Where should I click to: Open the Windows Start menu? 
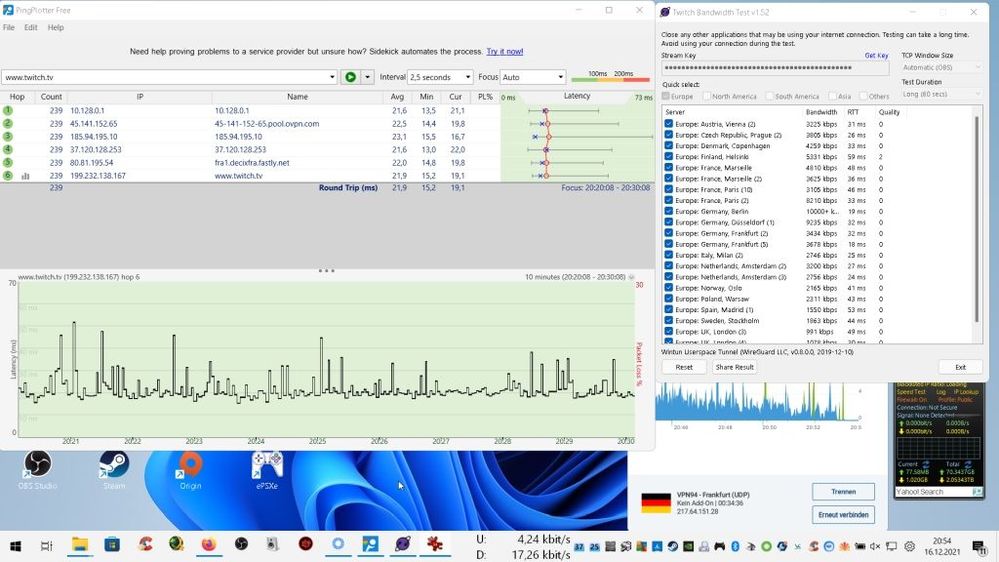[x=16, y=545]
